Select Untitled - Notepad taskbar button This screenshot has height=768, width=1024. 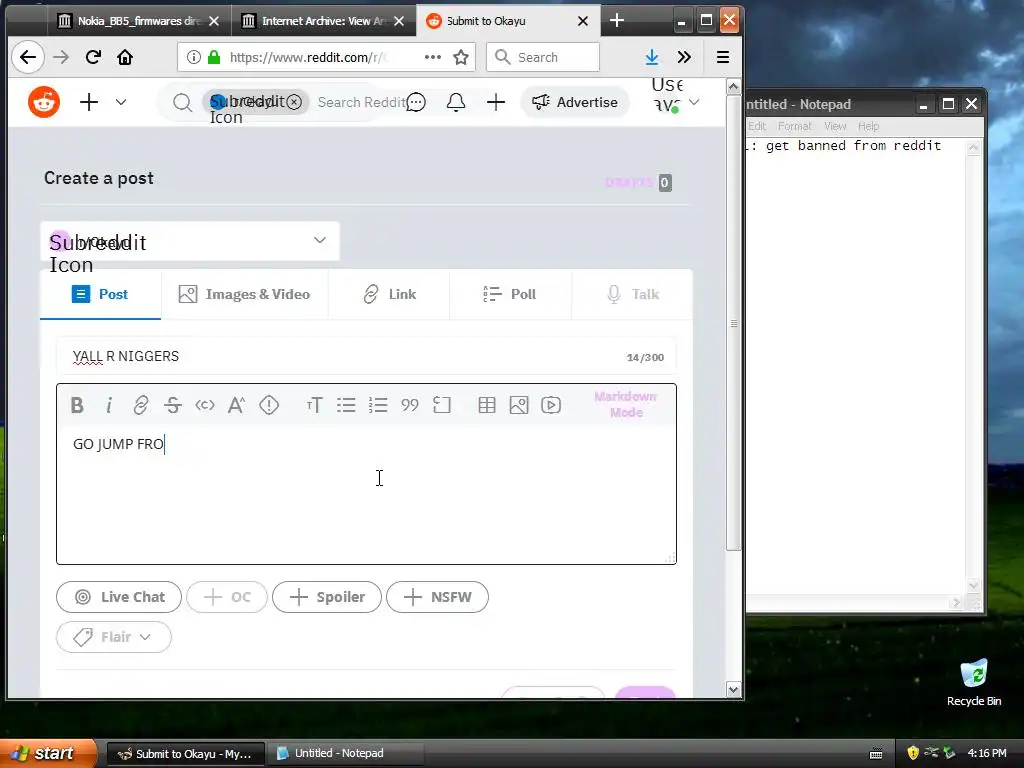tap(346, 753)
